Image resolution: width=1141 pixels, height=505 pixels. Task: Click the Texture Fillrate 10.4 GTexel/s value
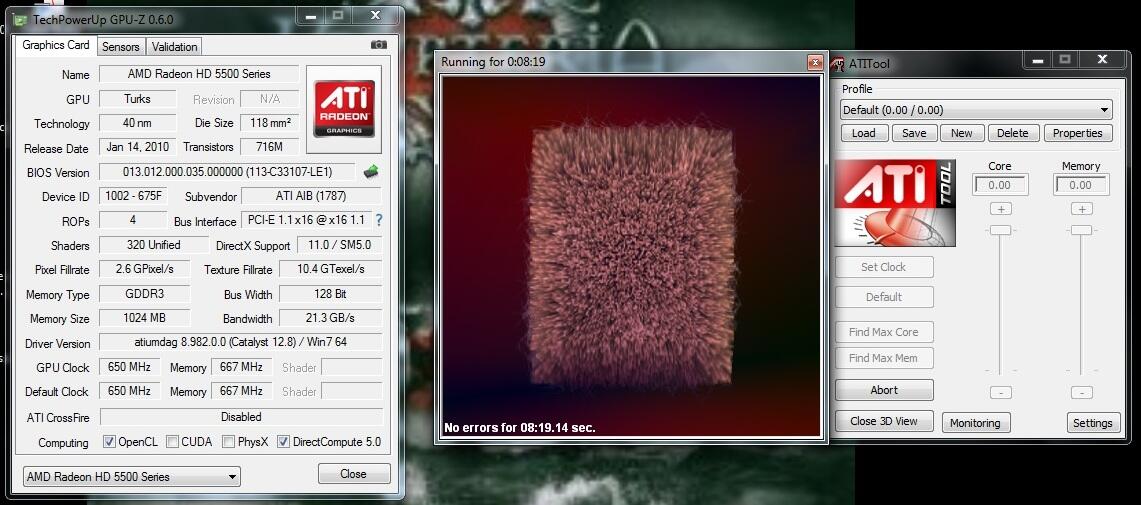tap(330, 269)
